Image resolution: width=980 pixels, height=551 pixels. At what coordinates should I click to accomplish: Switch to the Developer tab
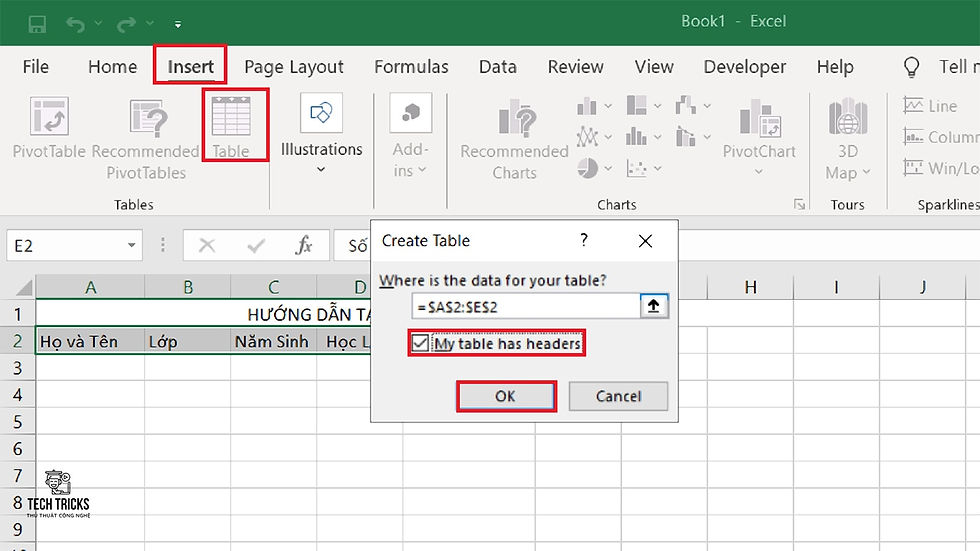(x=745, y=67)
